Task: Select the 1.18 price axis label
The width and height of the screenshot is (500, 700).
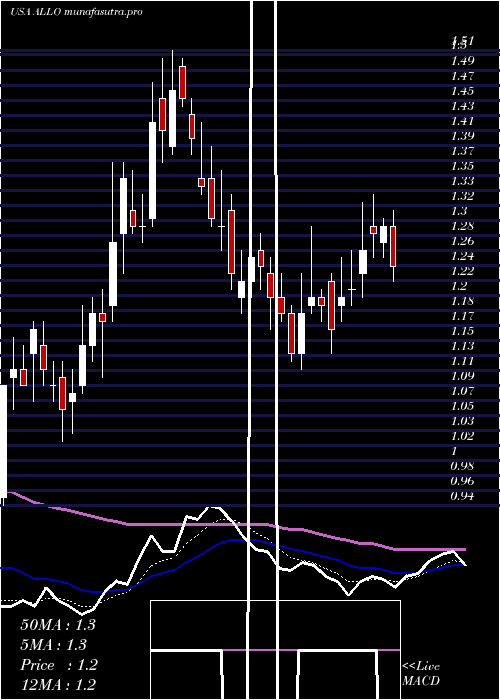Action: 462,301
